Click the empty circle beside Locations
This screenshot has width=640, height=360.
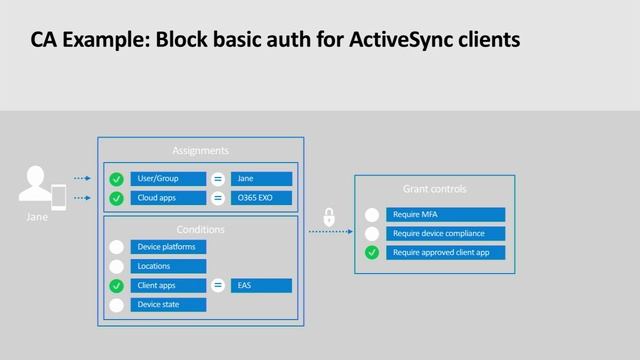point(116,267)
